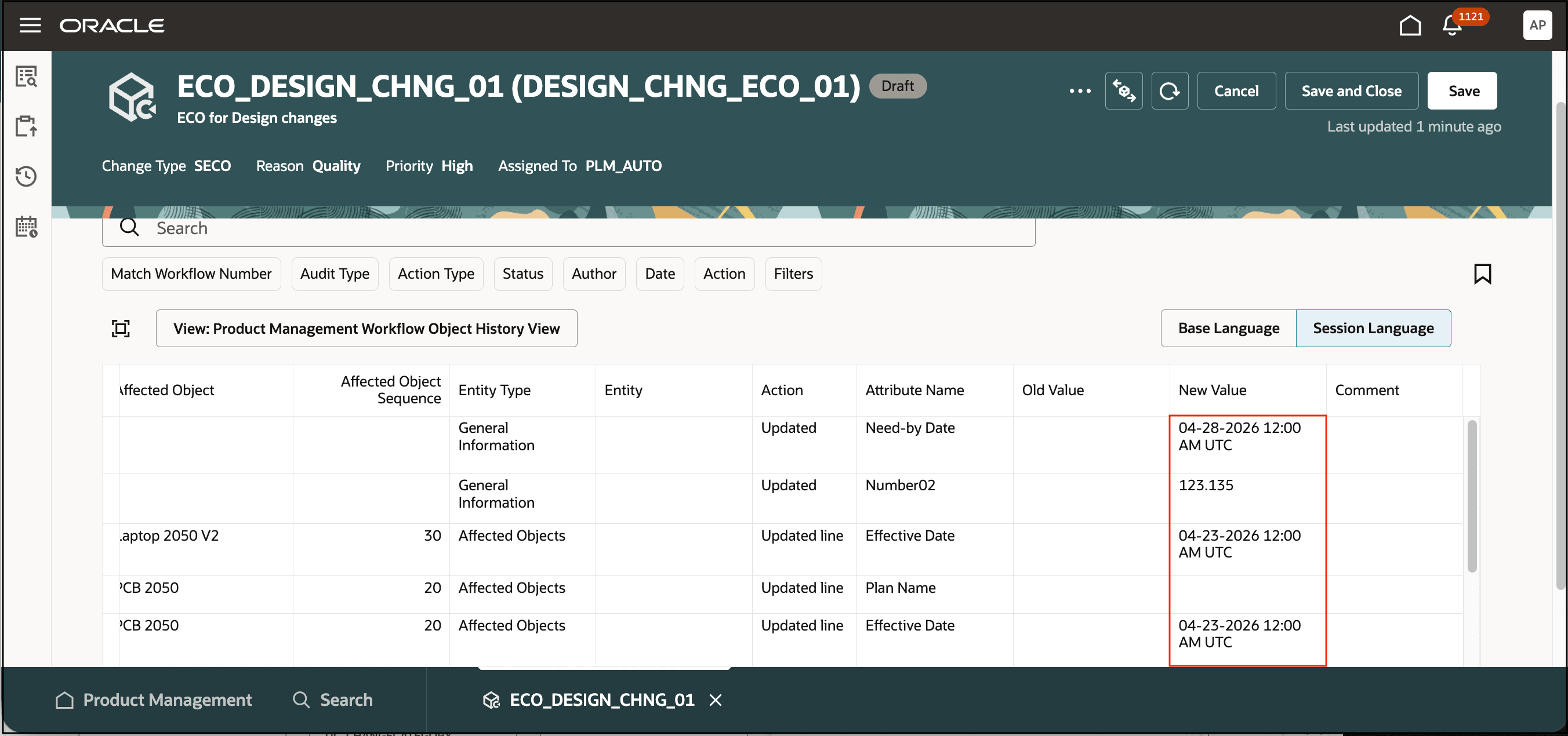Click the bottom bar Search magnifier
The width and height of the screenshot is (1568, 736).
pos(301,699)
